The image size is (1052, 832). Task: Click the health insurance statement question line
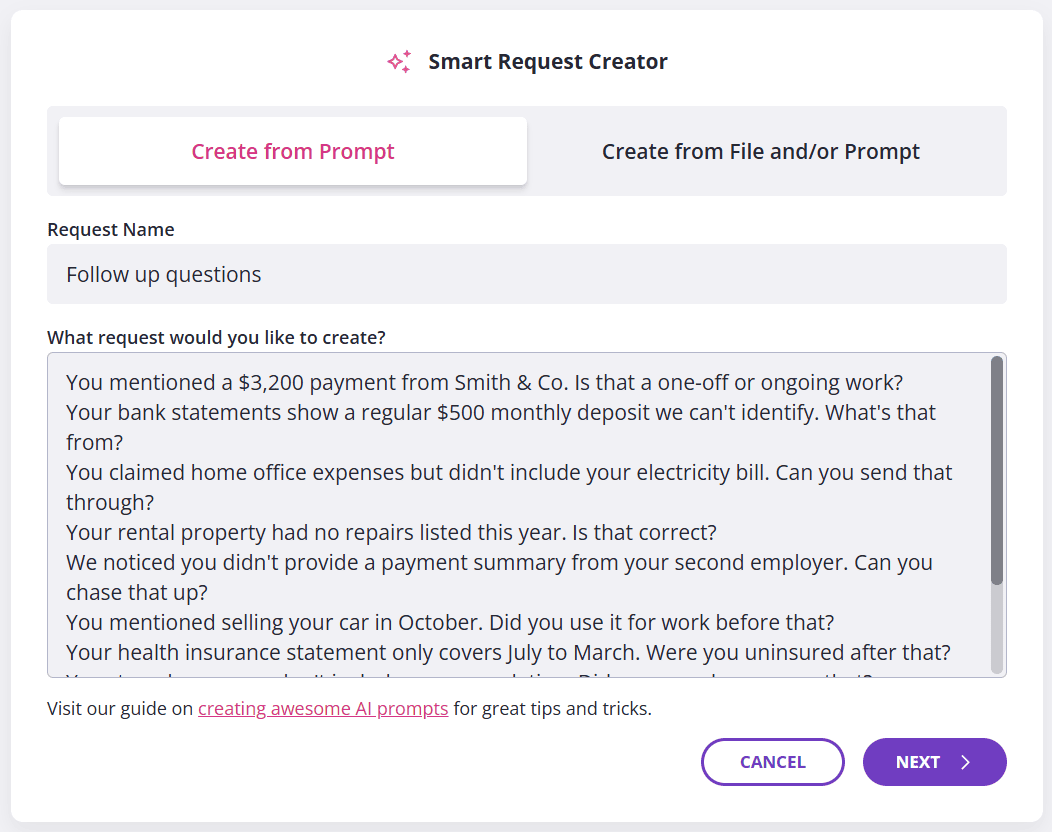point(508,652)
